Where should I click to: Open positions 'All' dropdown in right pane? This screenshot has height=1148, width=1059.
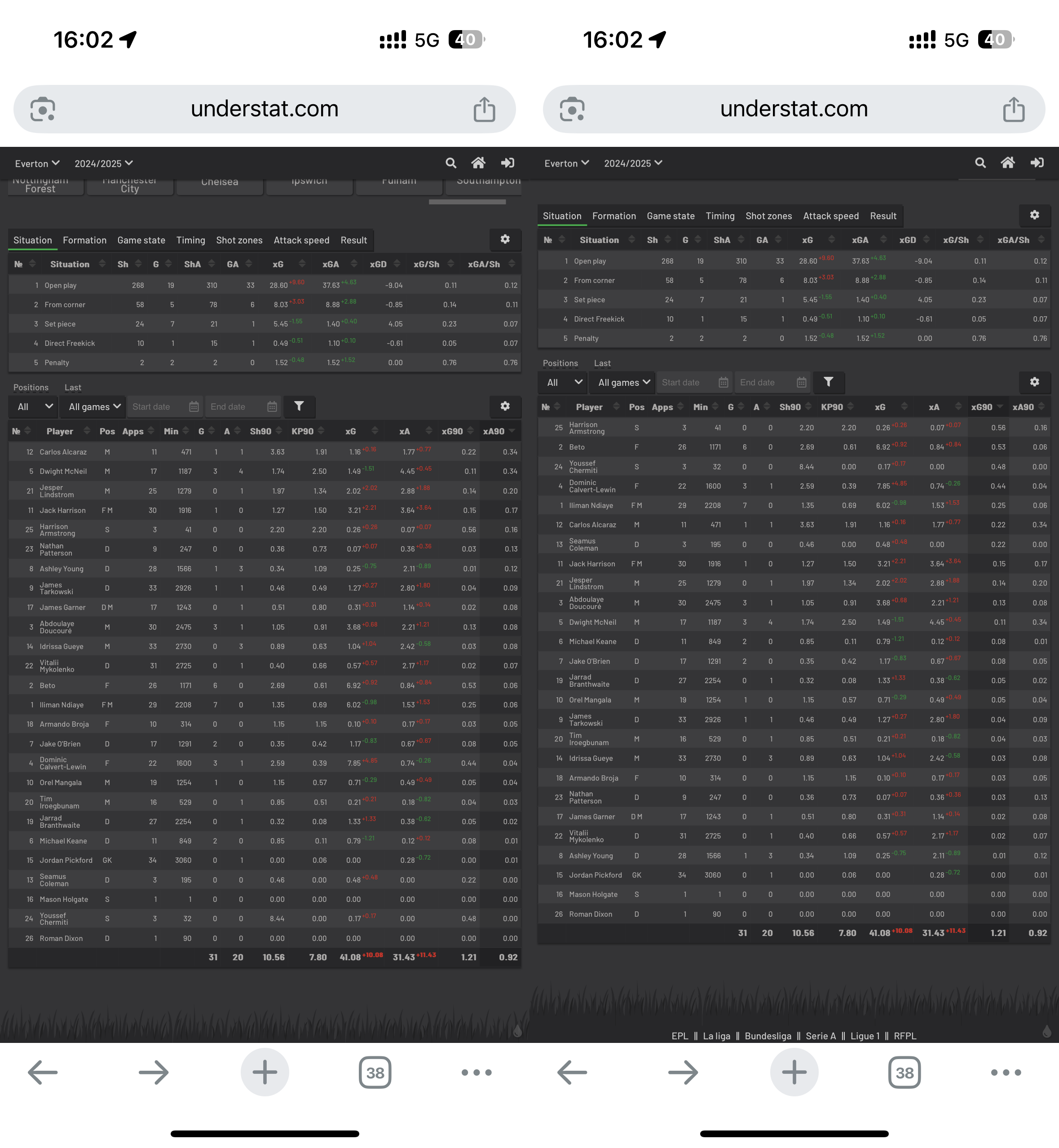click(x=563, y=382)
